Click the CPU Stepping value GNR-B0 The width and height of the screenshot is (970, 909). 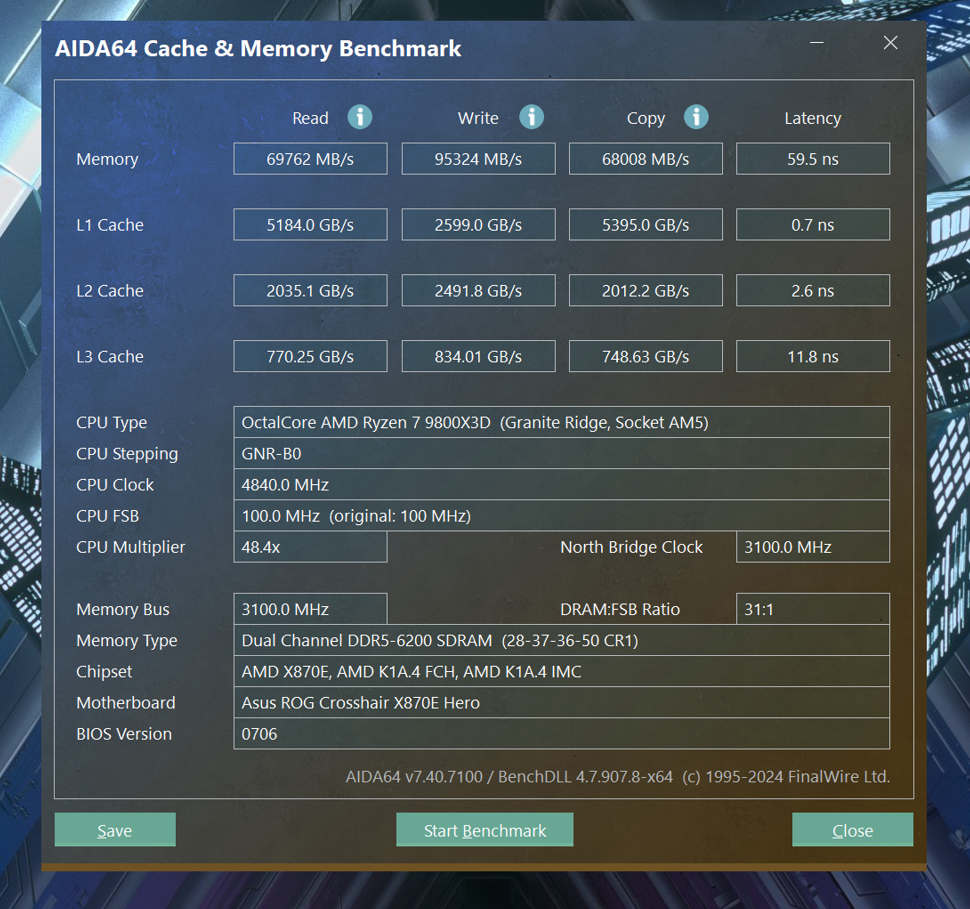pos(562,454)
